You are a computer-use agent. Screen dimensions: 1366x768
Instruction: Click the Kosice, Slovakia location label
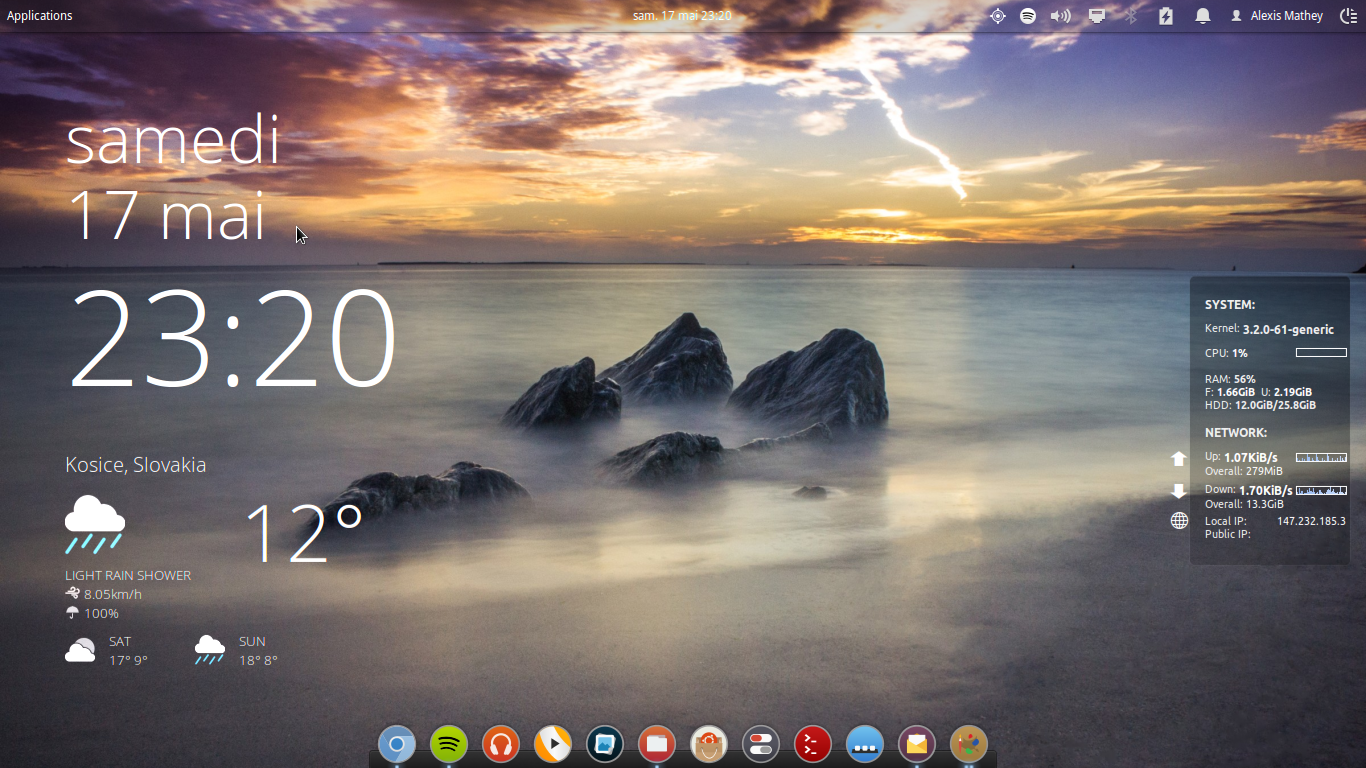click(135, 464)
